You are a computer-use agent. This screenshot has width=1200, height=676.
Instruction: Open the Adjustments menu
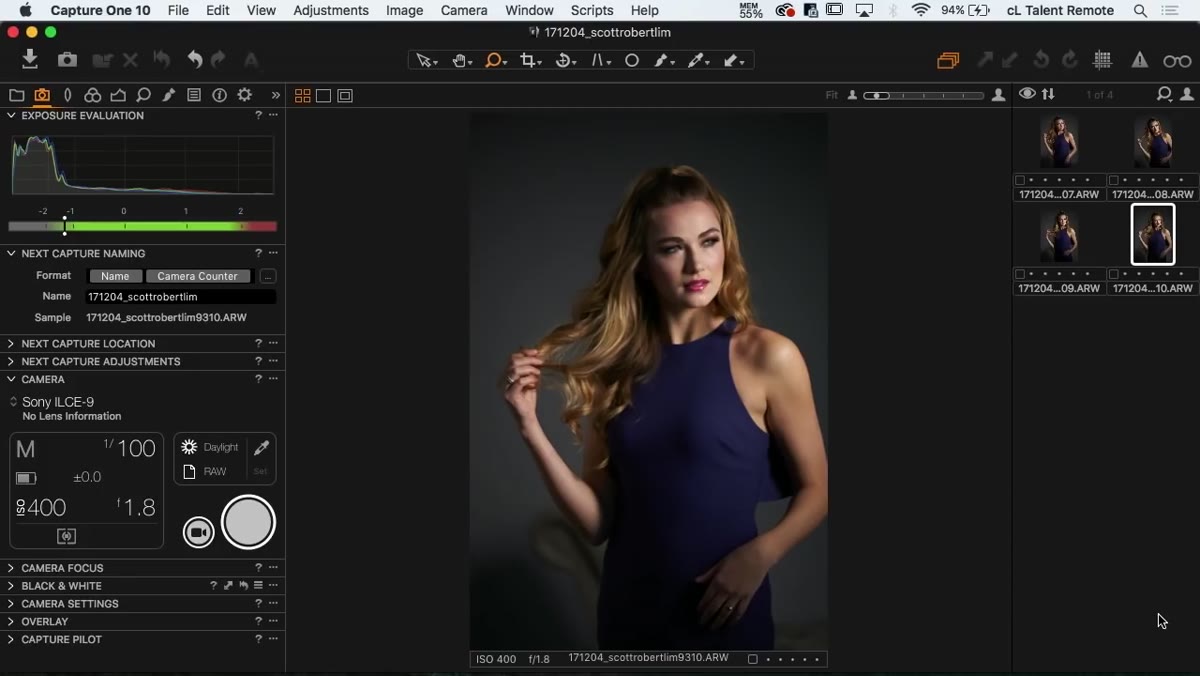331,10
